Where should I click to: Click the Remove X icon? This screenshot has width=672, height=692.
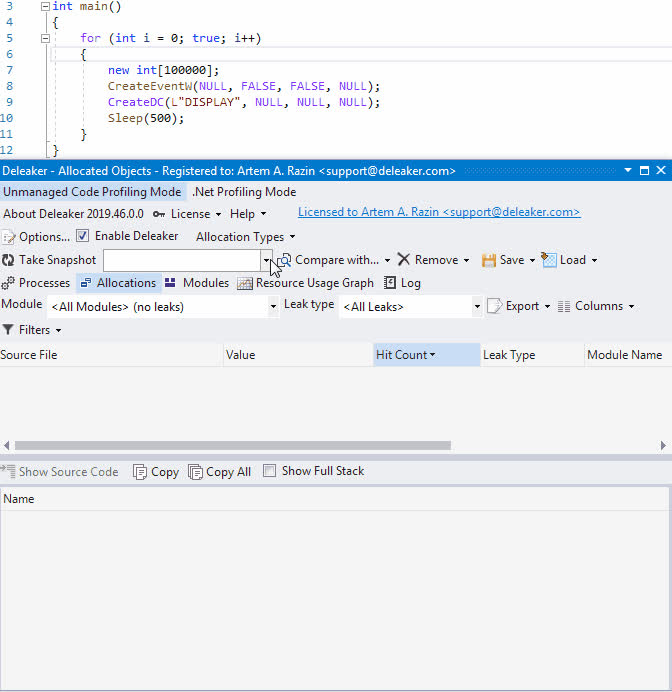point(404,260)
